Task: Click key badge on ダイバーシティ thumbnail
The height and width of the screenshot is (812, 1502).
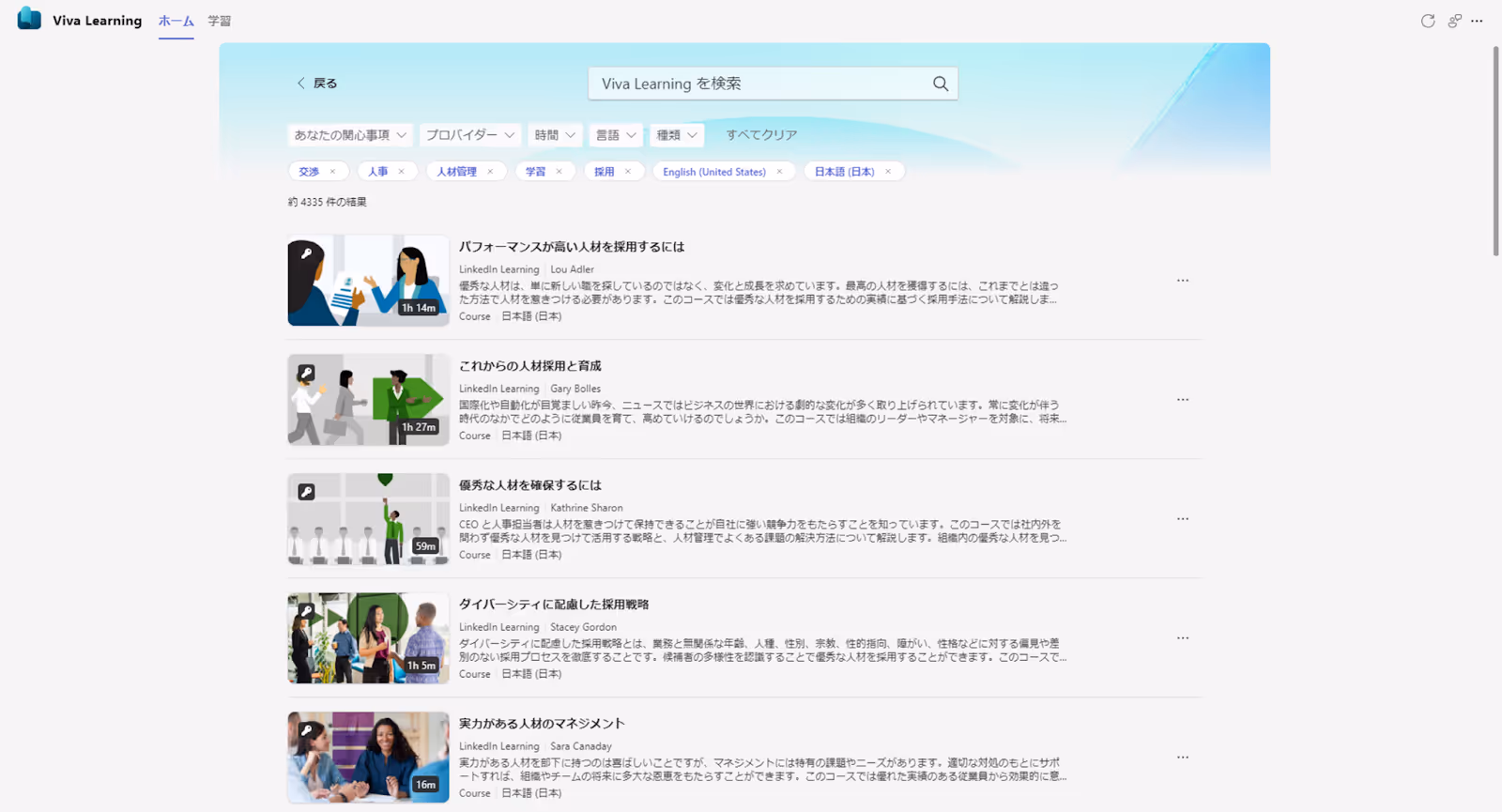Action: click(x=306, y=611)
